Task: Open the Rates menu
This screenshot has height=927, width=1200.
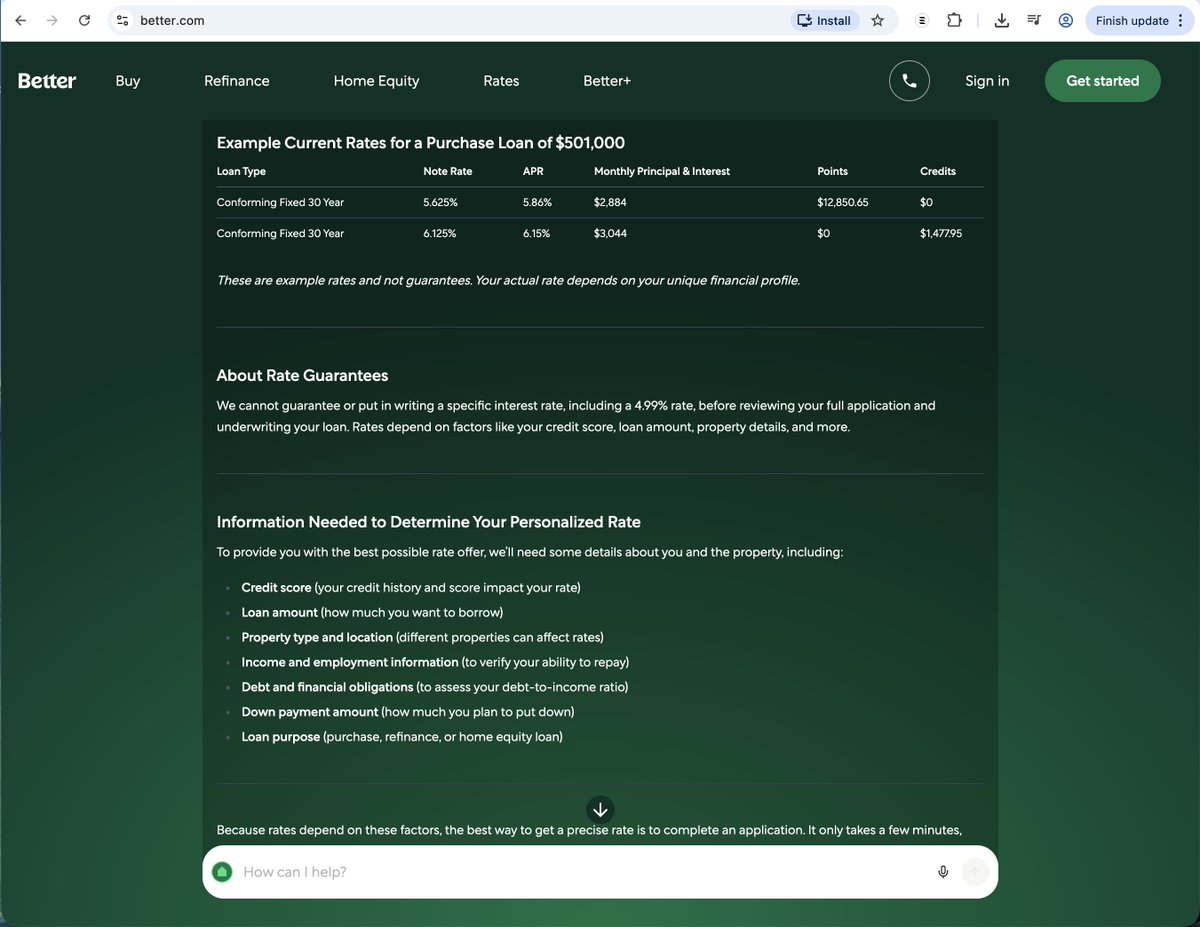Action: (501, 81)
